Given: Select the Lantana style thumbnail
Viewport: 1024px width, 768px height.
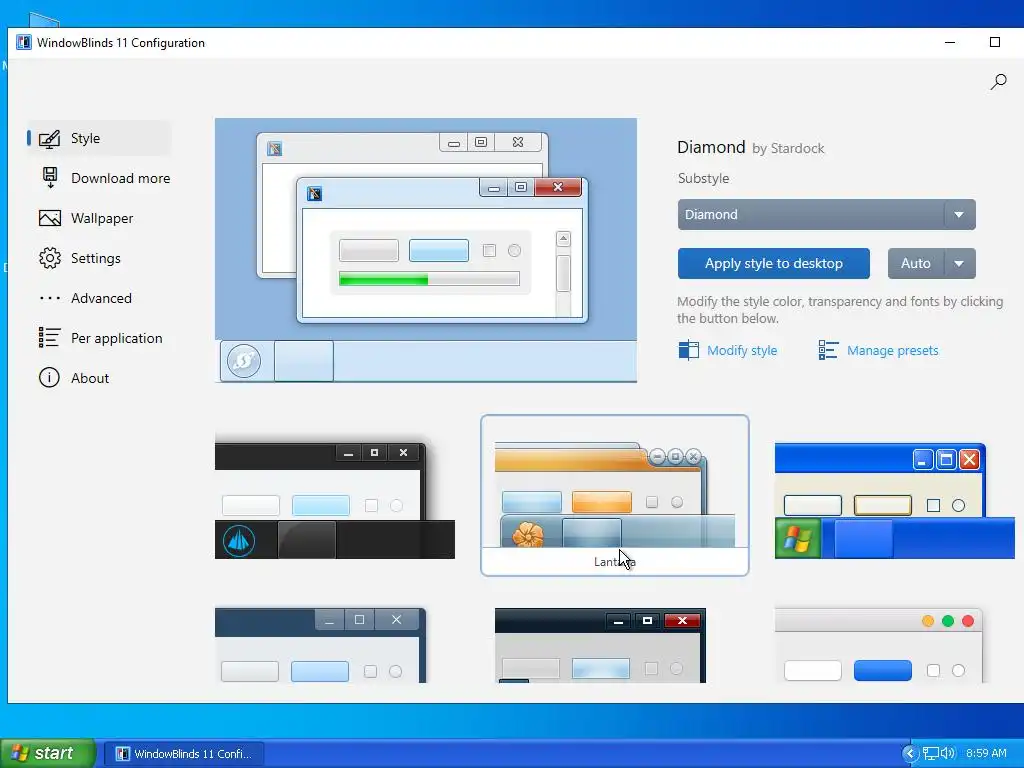Looking at the screenshot, I should [x=615, y=495].
